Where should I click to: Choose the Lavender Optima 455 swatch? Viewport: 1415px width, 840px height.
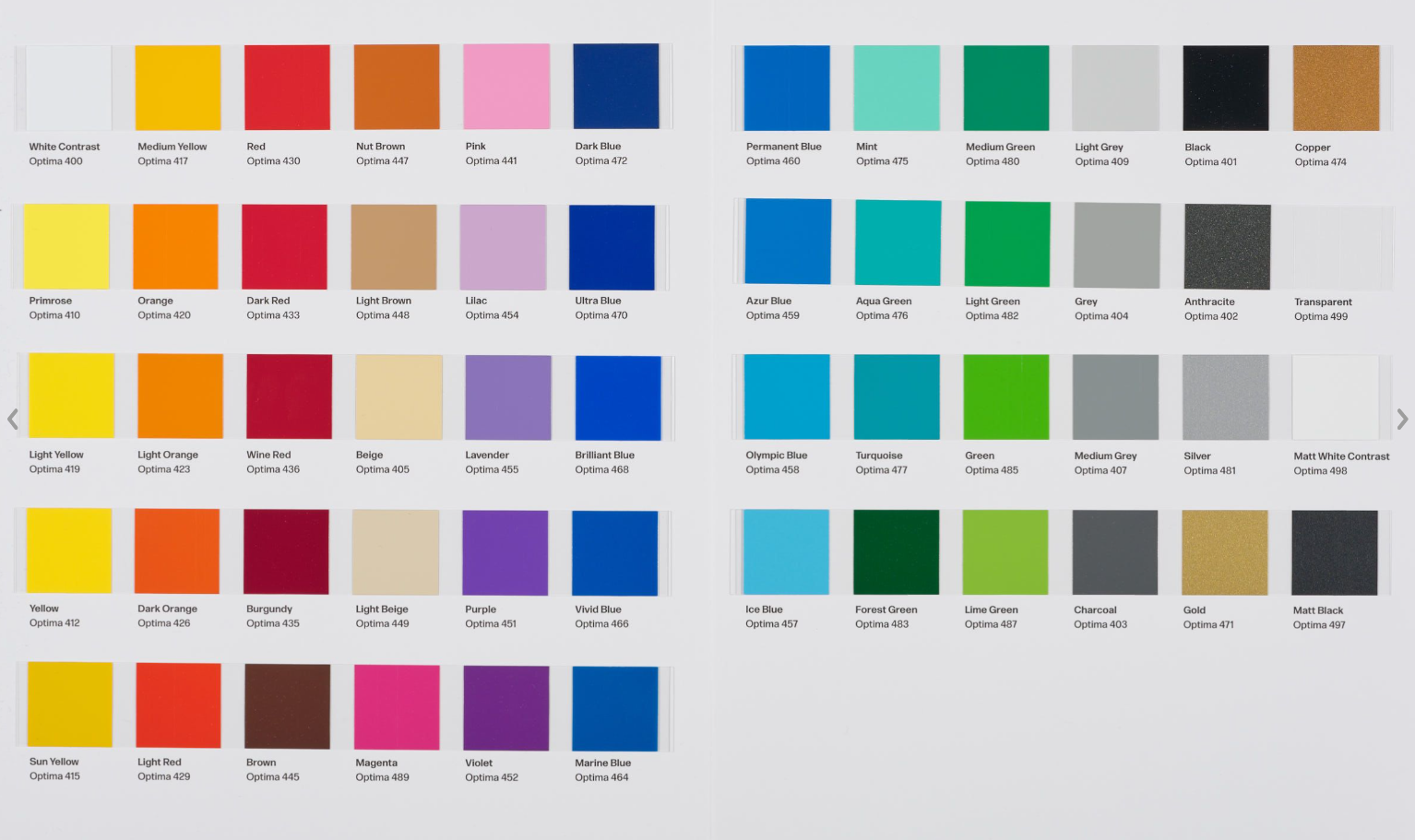508,397
